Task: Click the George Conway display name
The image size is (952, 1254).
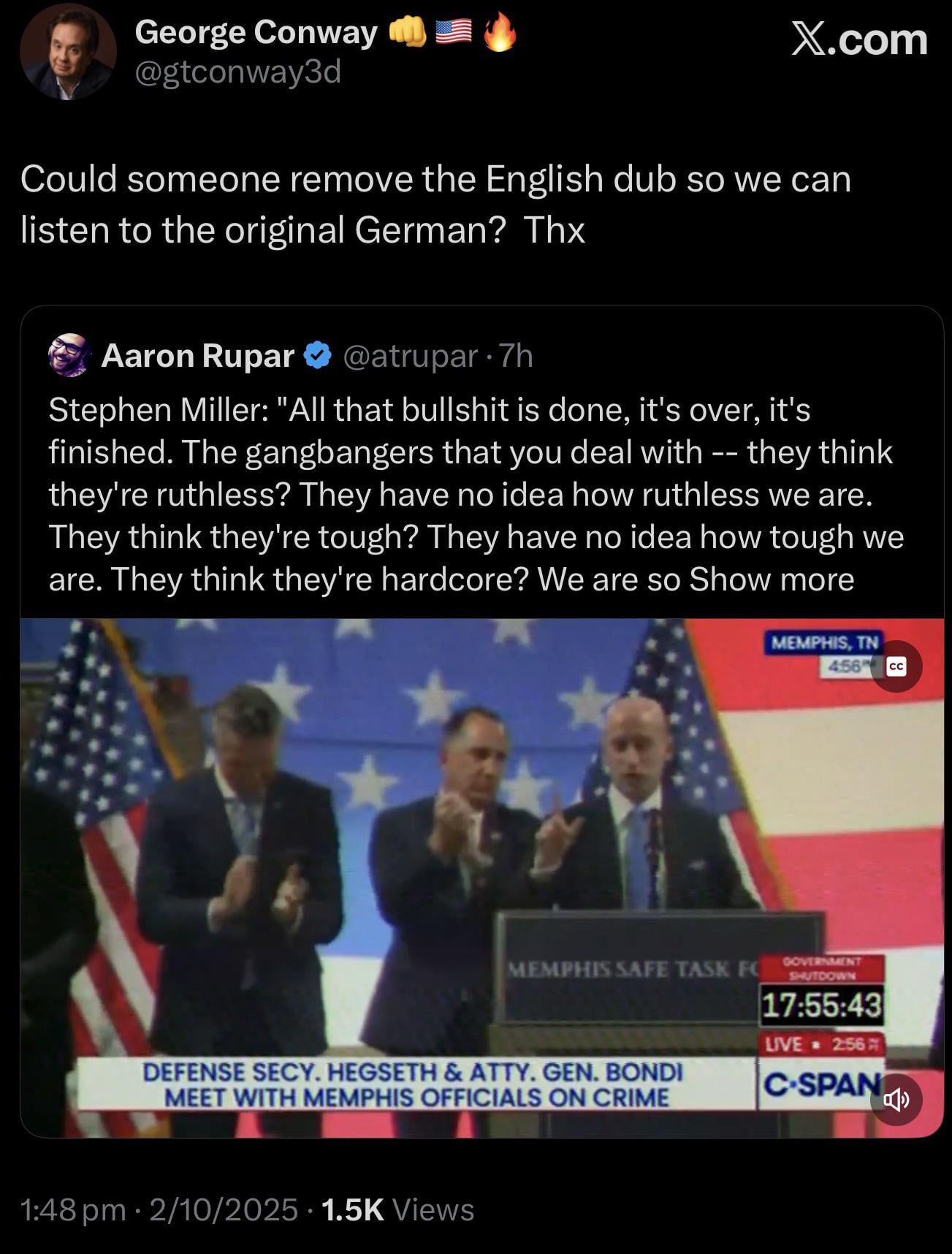Action: 256,32
